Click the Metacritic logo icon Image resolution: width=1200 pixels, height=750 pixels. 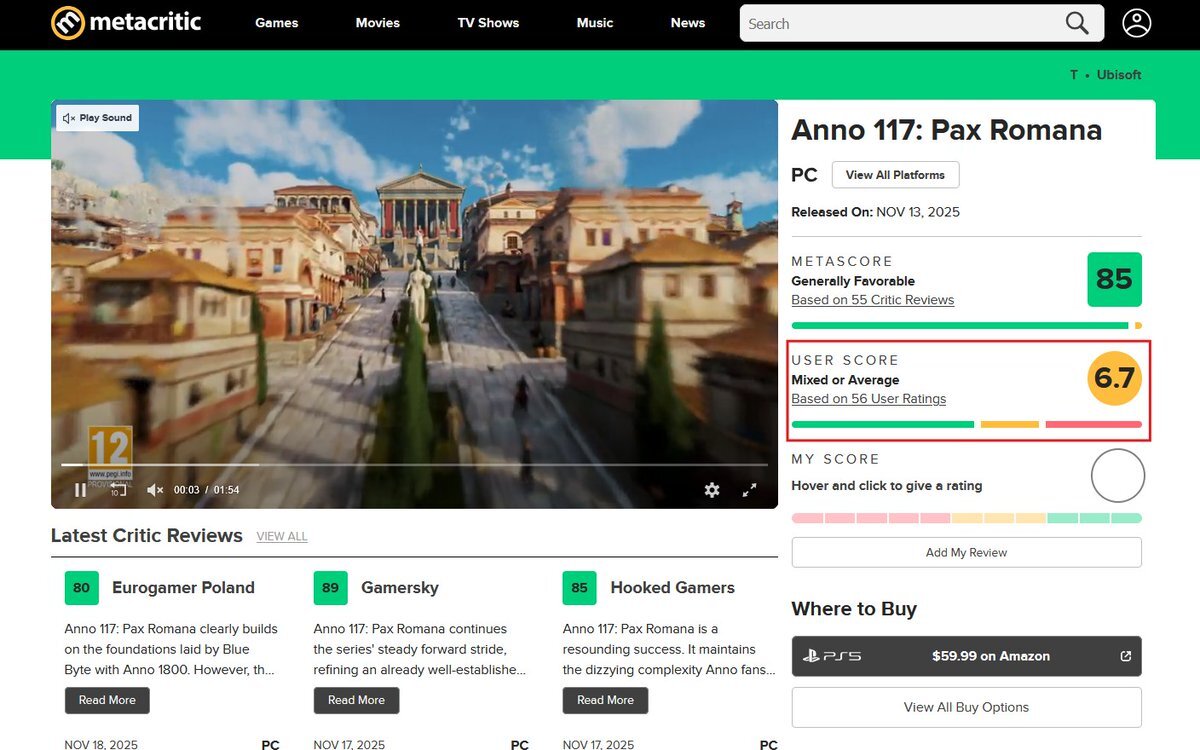click(68, 22)
